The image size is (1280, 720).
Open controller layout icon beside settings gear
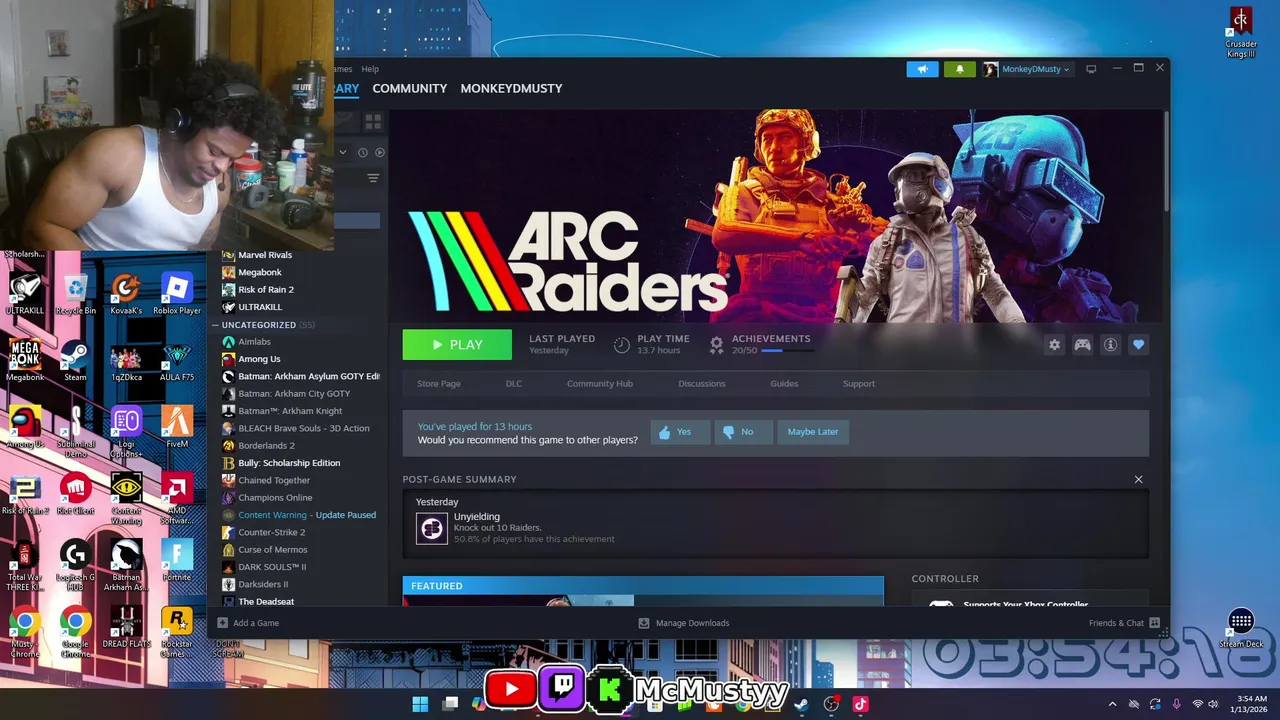pos(1082,344)
